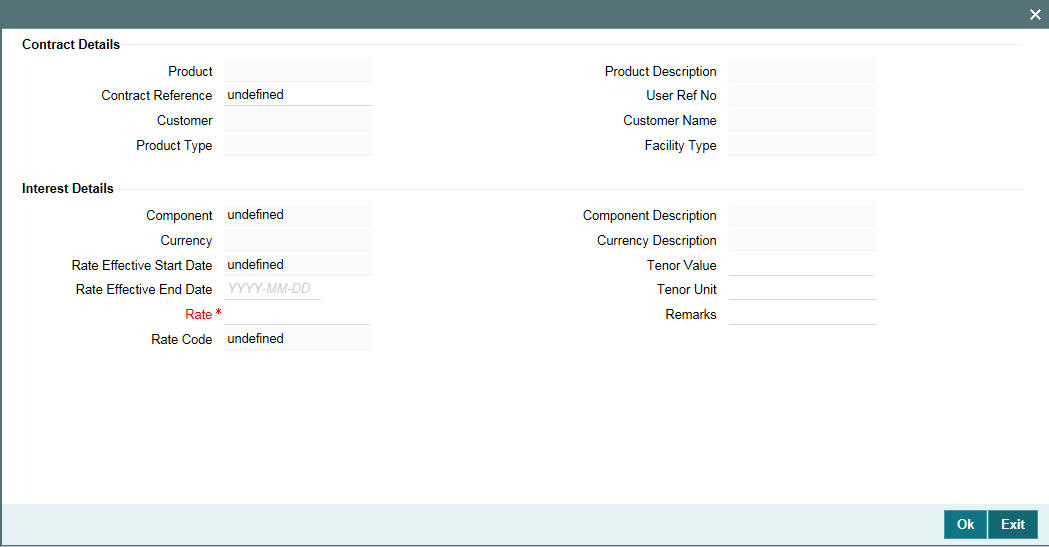
Task: Select the Component Description field
Action: click(802, 215)
